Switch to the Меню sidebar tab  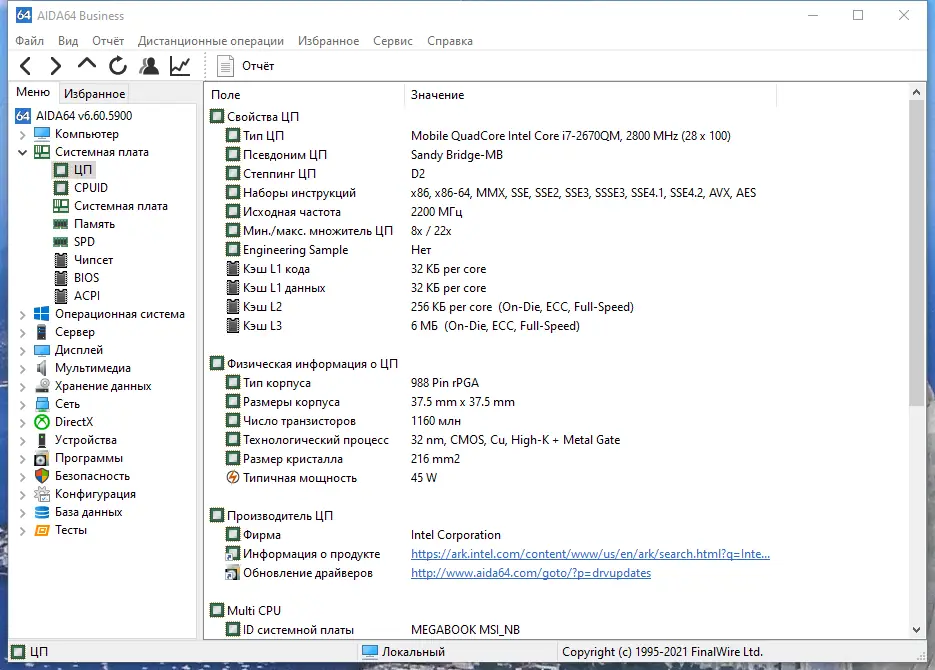[33, 92]
